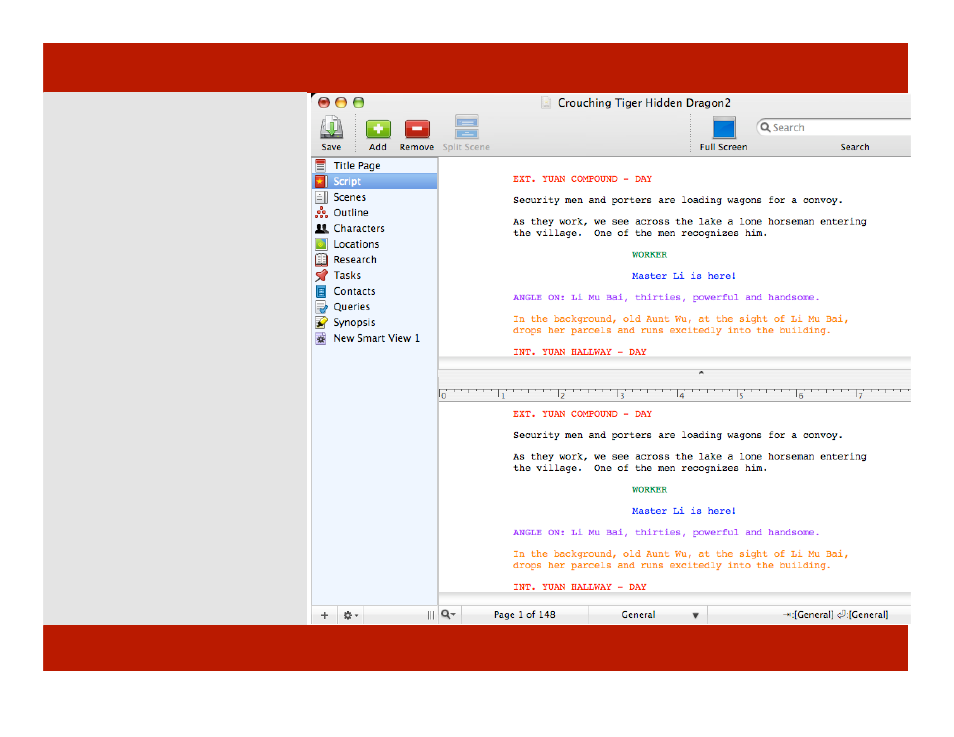Open the Title Page icon in the sidebar
This screenshot has height=737, width=954.
pyautogui.click(x=321, y=166)
